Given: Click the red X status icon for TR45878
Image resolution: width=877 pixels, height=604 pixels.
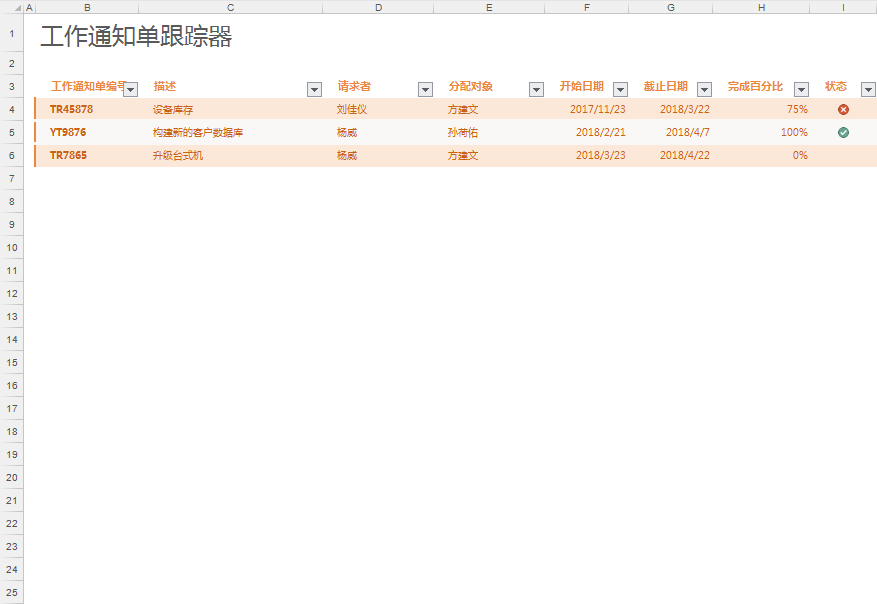Looking at the screenshot, I should click(843, 109).
